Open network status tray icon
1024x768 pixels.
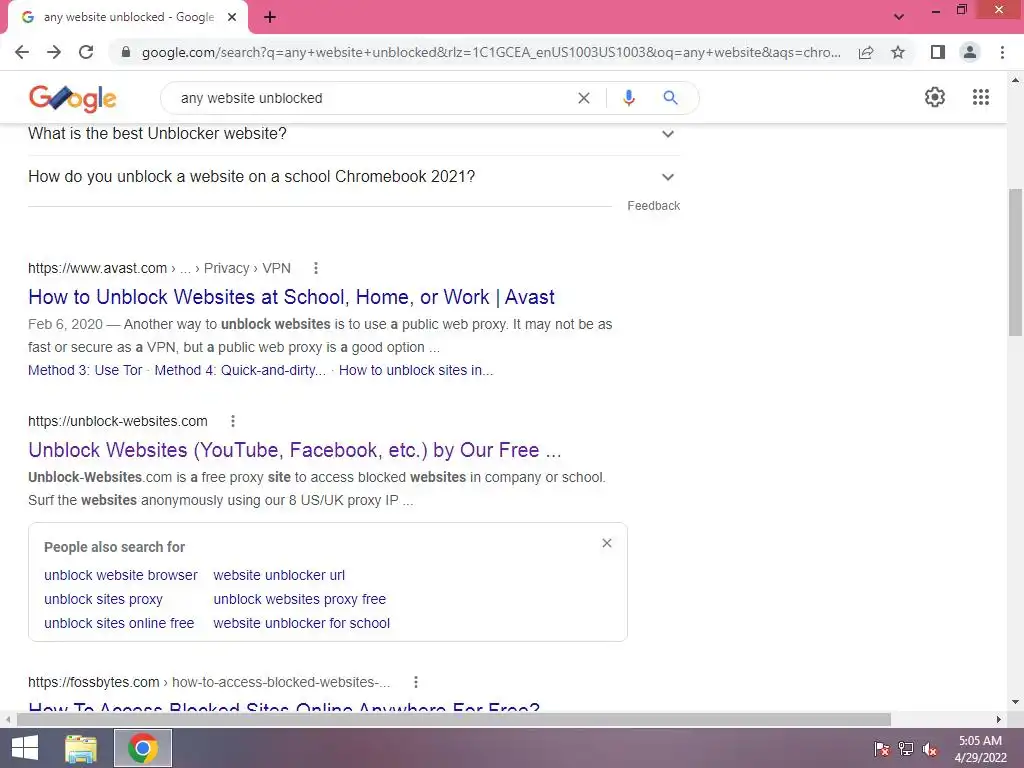coord(906,749)
